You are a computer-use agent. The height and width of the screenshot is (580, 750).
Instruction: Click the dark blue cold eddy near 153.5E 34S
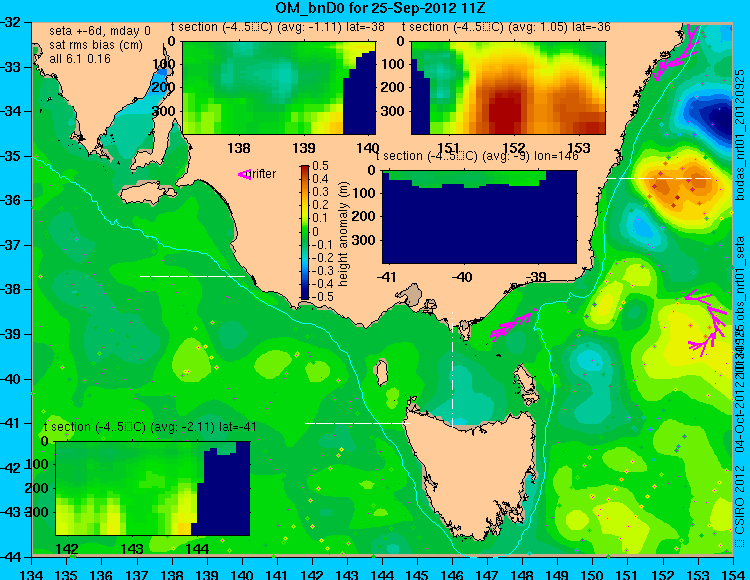coord(713,115)
